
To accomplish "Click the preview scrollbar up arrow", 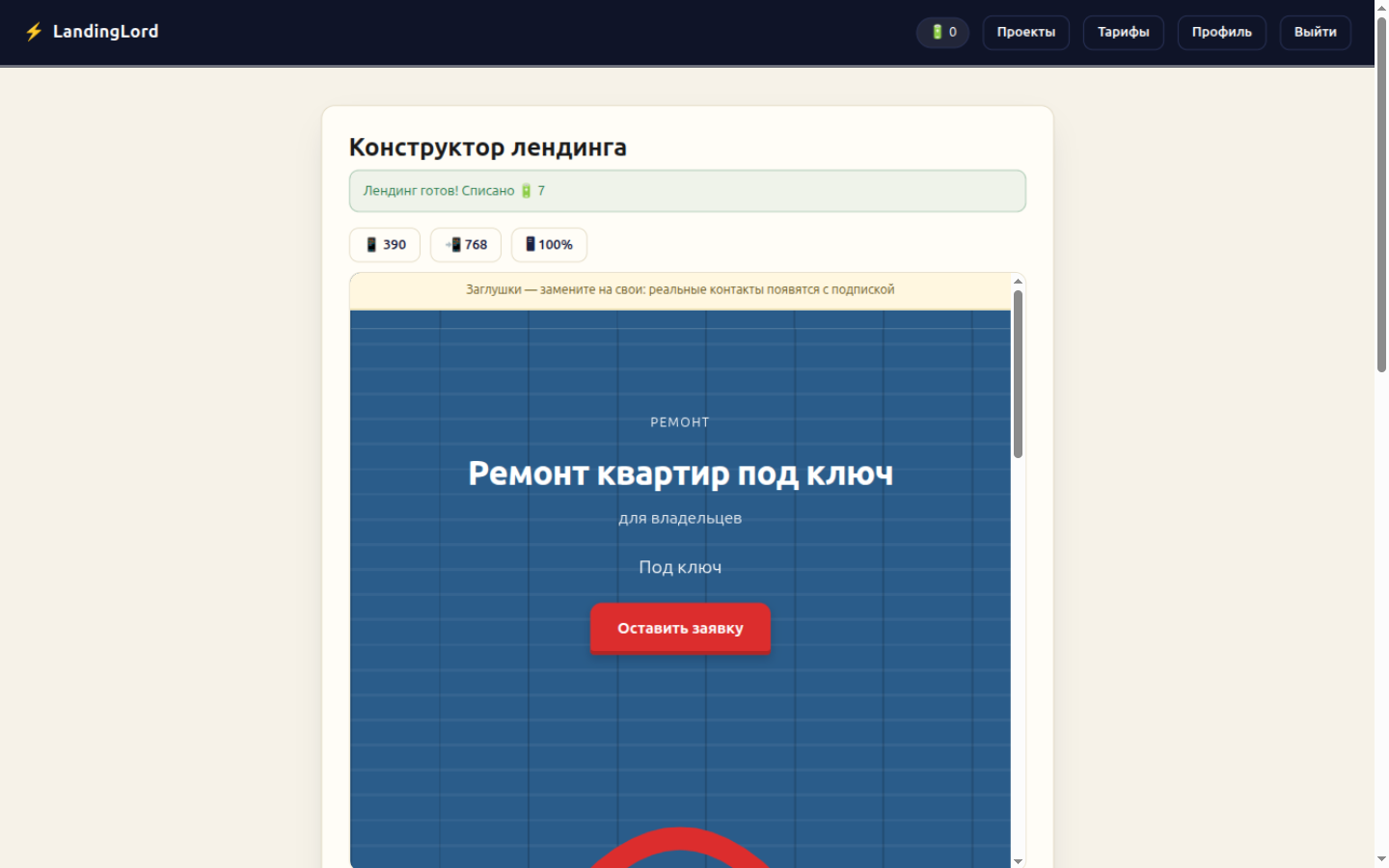I will [x=1018, y=282].
